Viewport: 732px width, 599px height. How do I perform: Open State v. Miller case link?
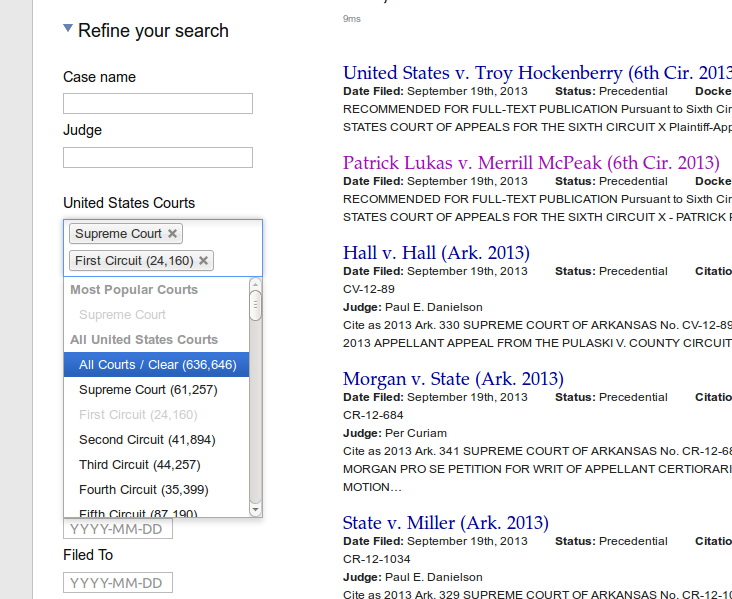(x=445, y=523)
